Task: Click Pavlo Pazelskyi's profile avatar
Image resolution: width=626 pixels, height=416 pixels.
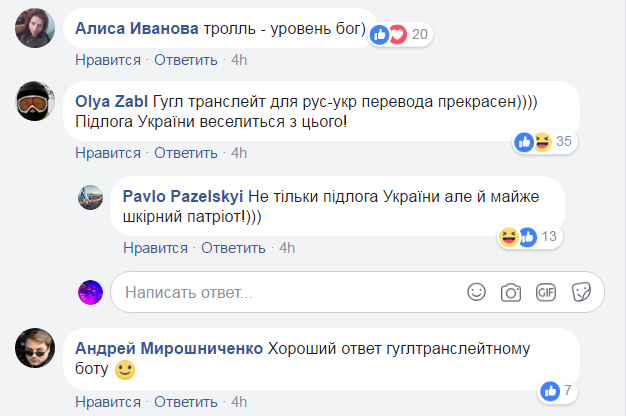Action: [x=91, y=198]
